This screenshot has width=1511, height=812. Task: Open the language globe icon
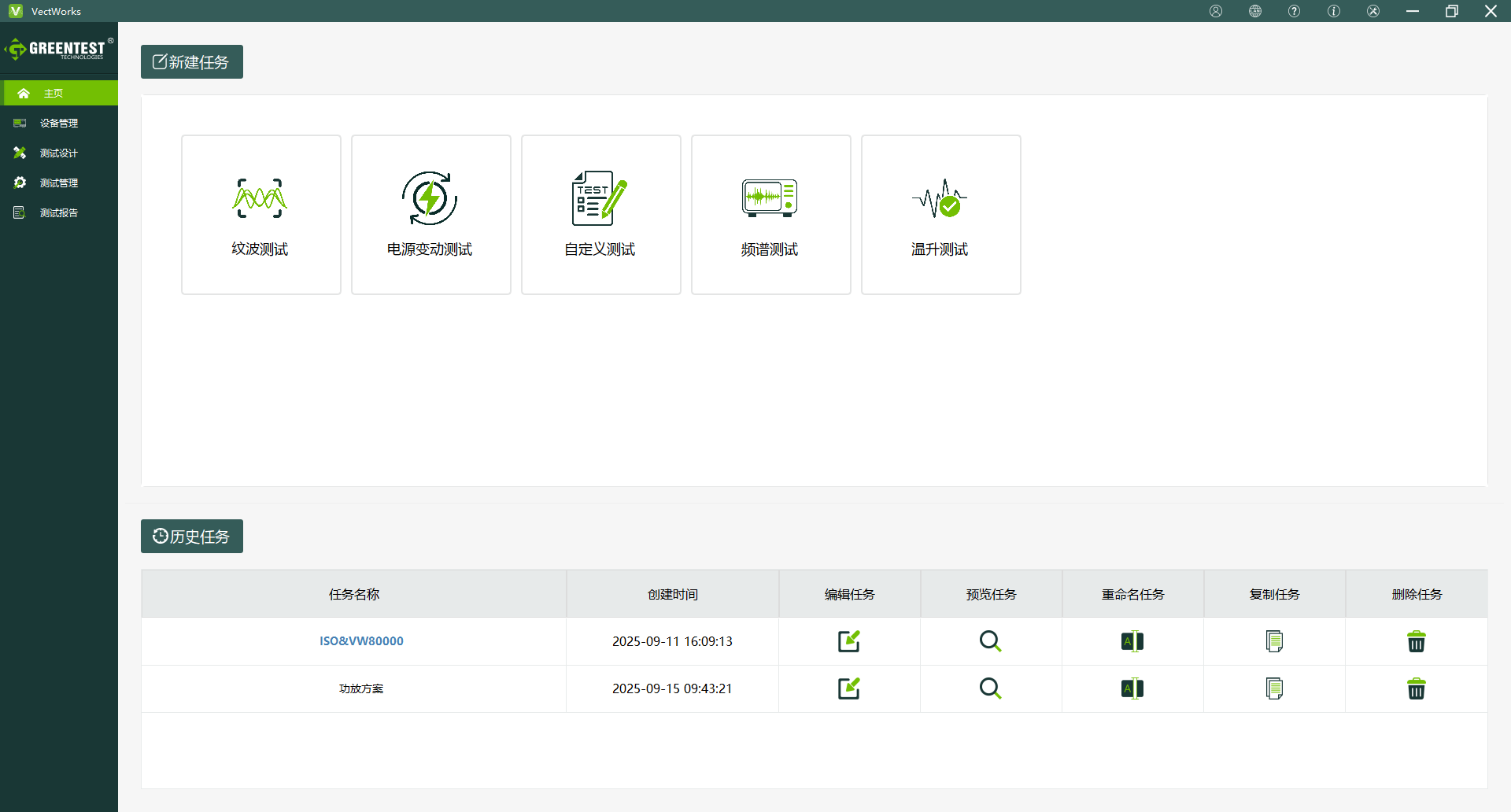click(1255, 11)
